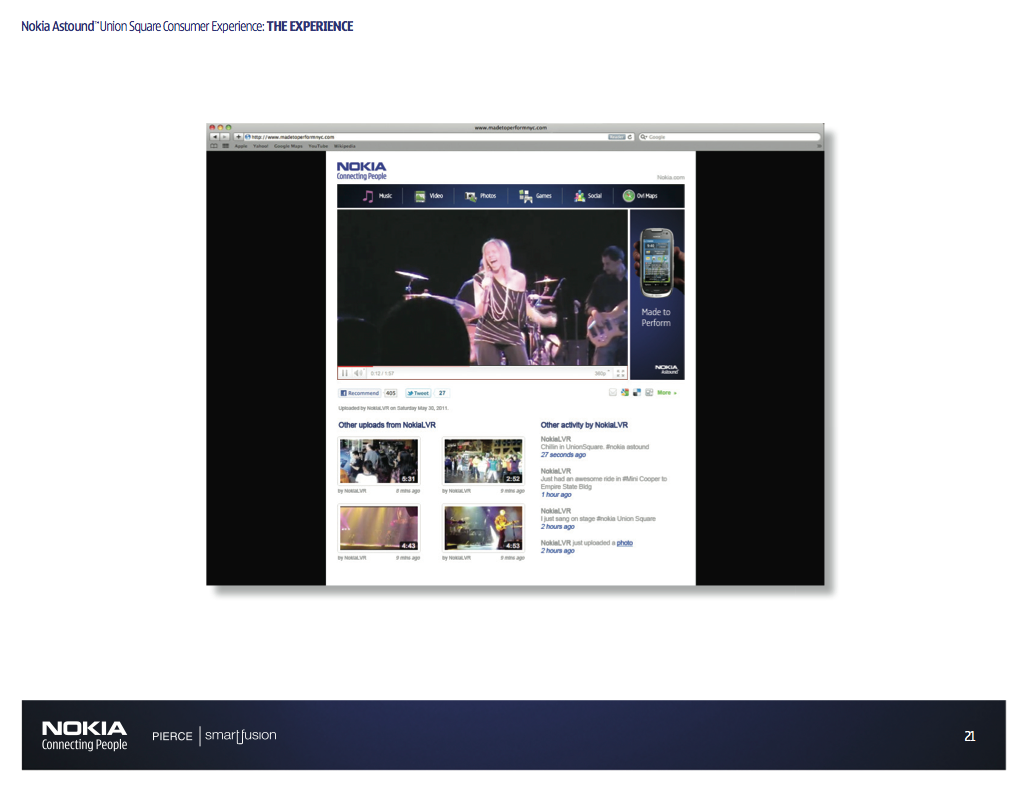Click the Google search field
Viewport: 1027px width, 793px height.
pos(729,137)
